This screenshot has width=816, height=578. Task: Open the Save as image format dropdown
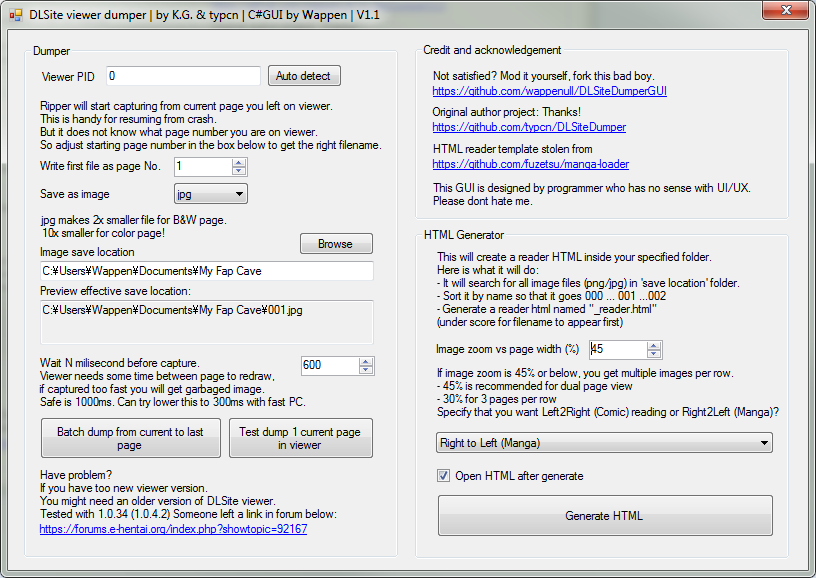tap(211, 194)
